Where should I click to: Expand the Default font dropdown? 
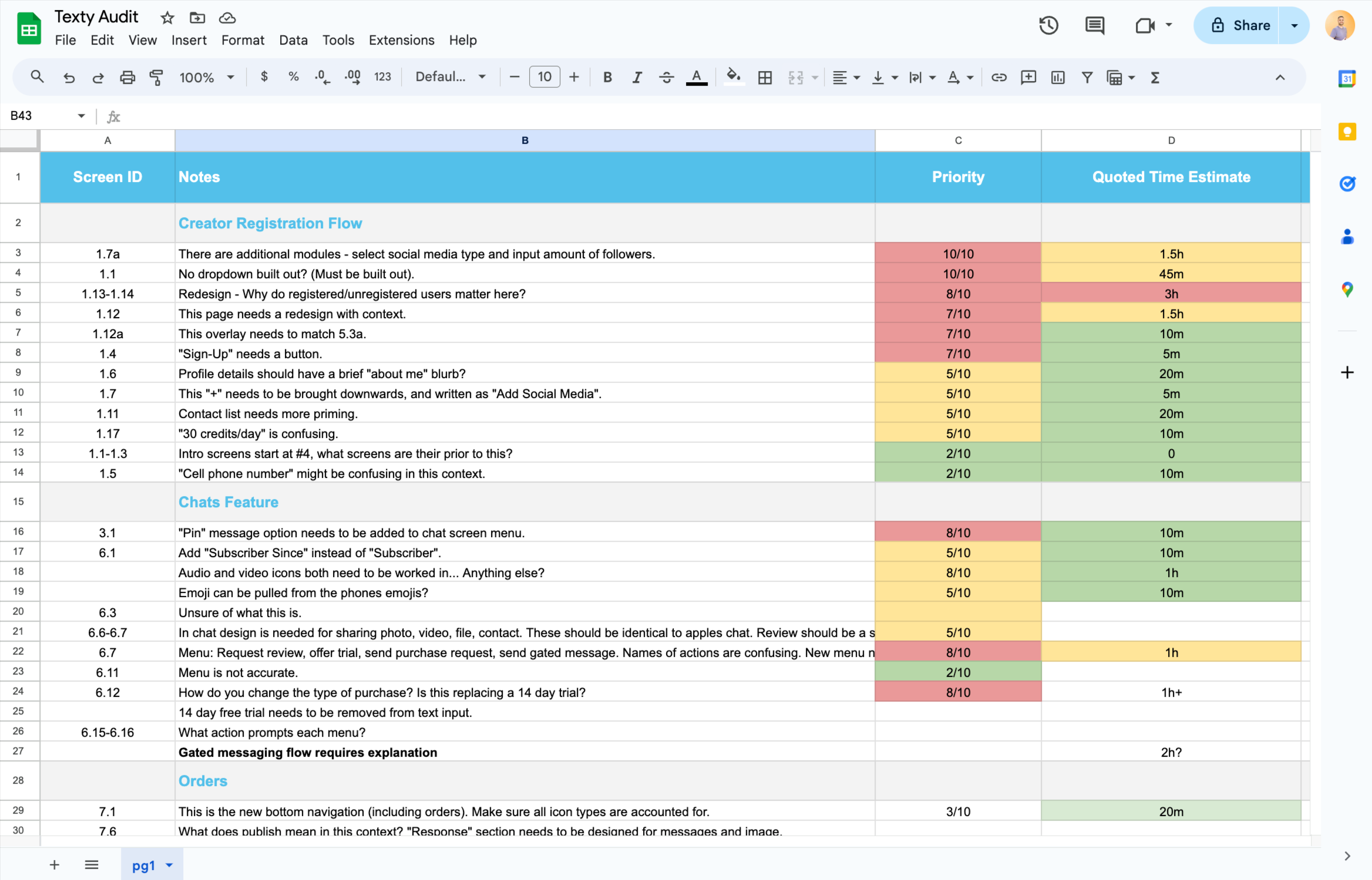(450, 77)
